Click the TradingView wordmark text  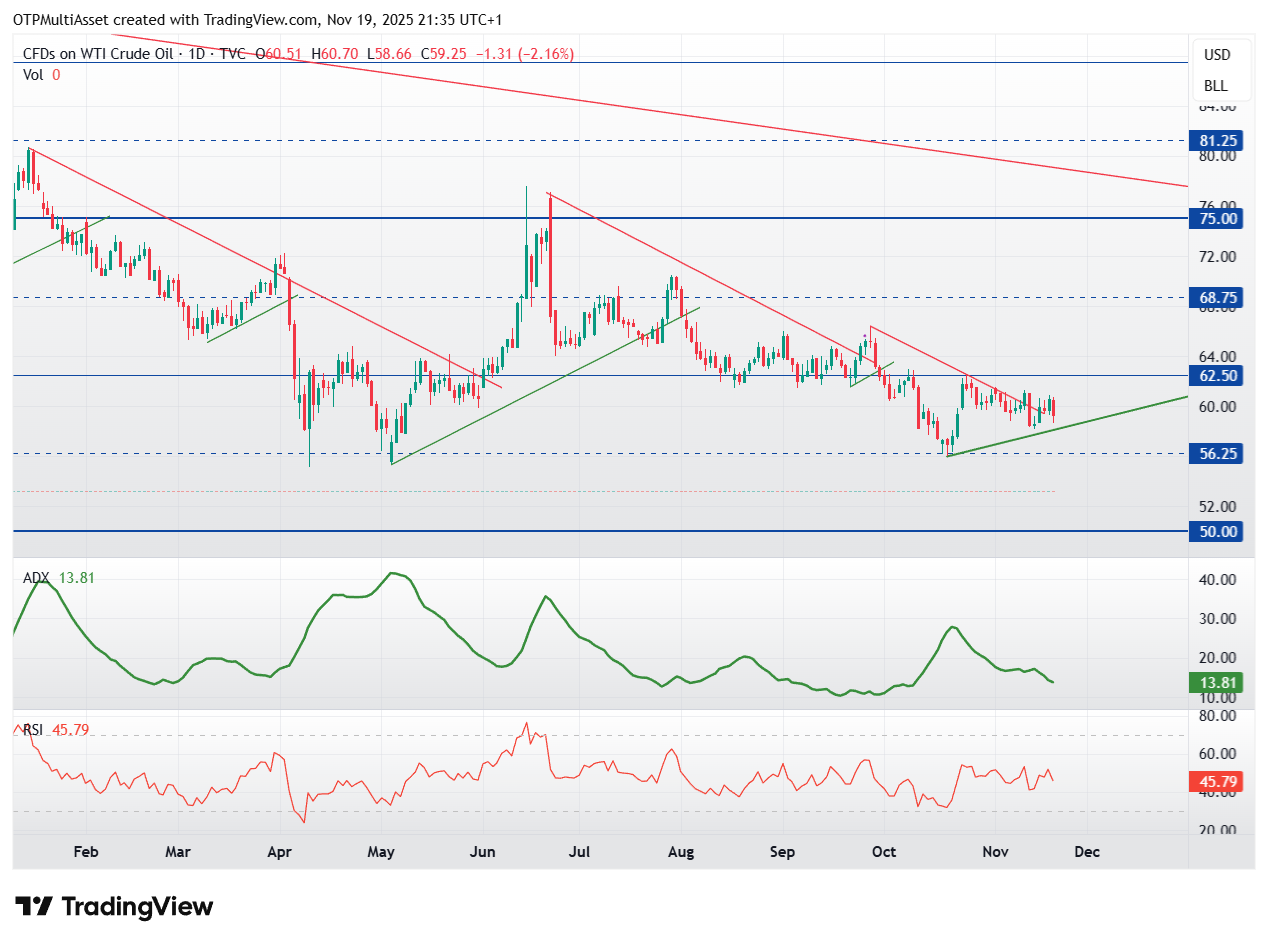(137, 907)
